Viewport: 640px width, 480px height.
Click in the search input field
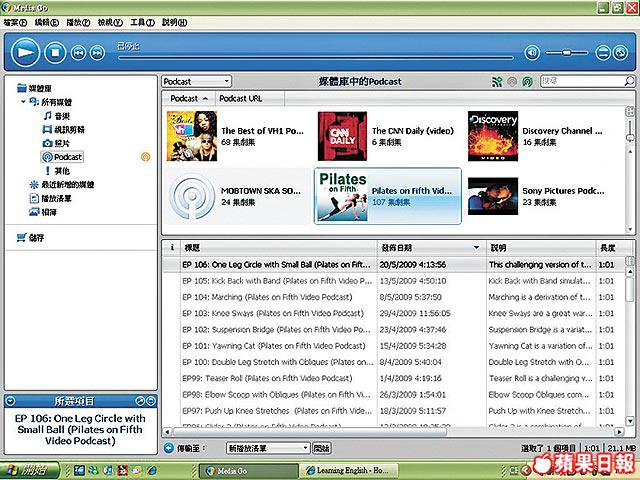pos(582,81)
